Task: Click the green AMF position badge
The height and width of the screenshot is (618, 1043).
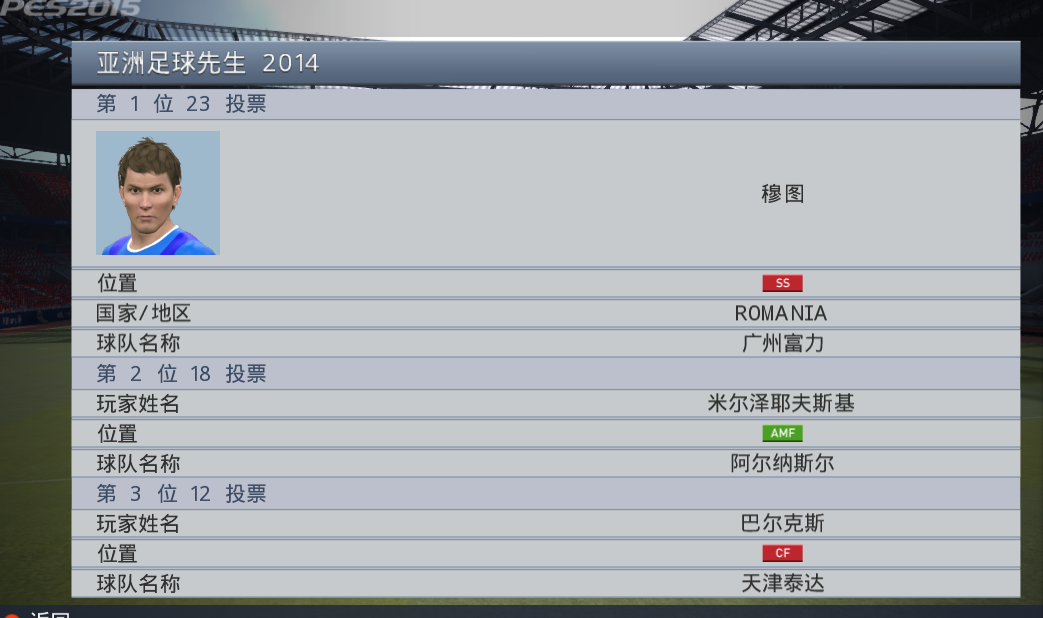Action: [782, 433]
